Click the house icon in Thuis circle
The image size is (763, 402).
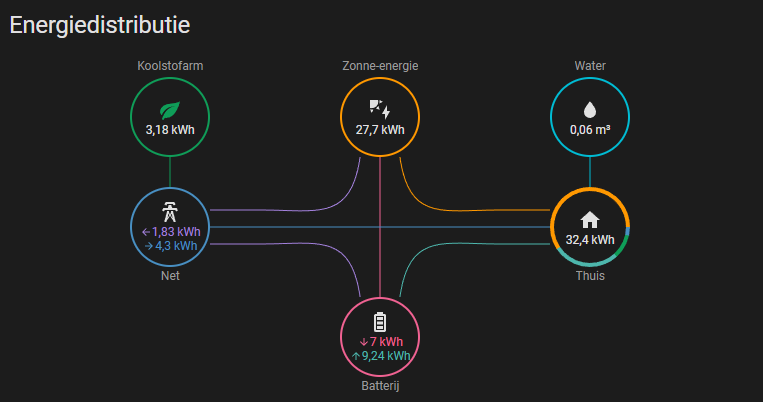pyautogui.click(x=590, y=220)
